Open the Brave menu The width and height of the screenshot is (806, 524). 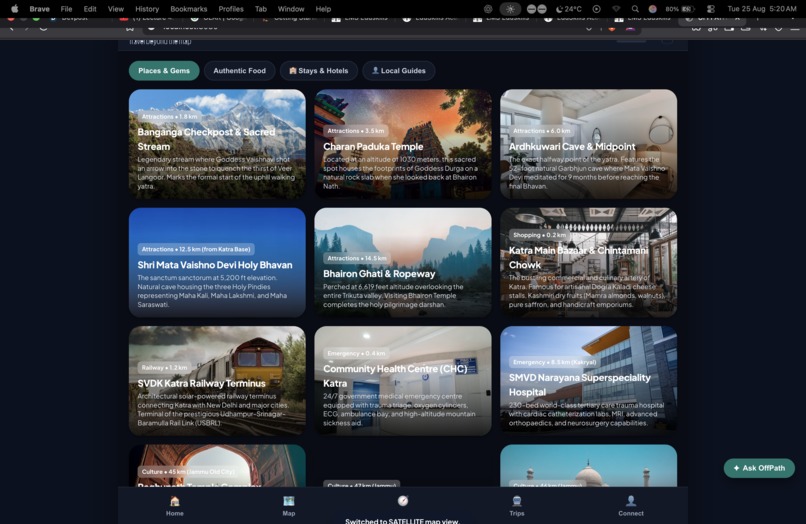pyautogui.click(x=40, y=9)
